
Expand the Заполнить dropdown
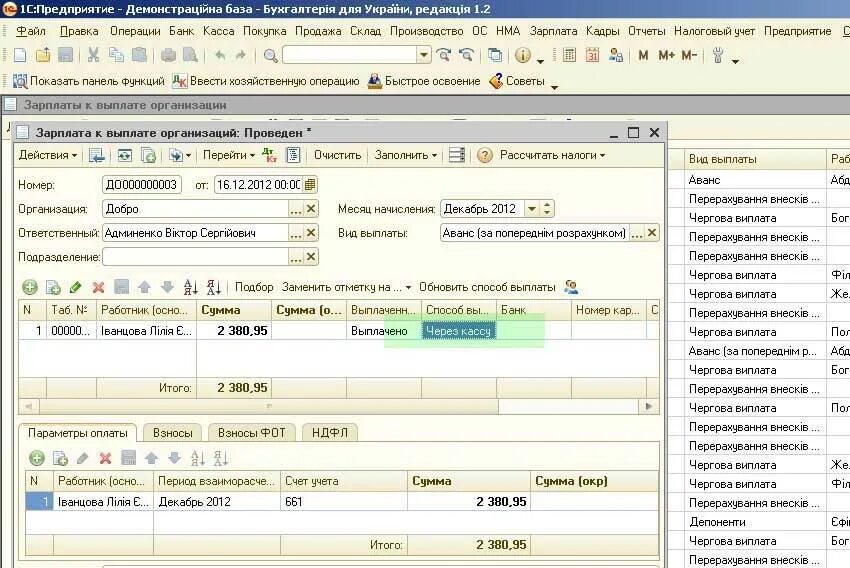pos(405,155)
